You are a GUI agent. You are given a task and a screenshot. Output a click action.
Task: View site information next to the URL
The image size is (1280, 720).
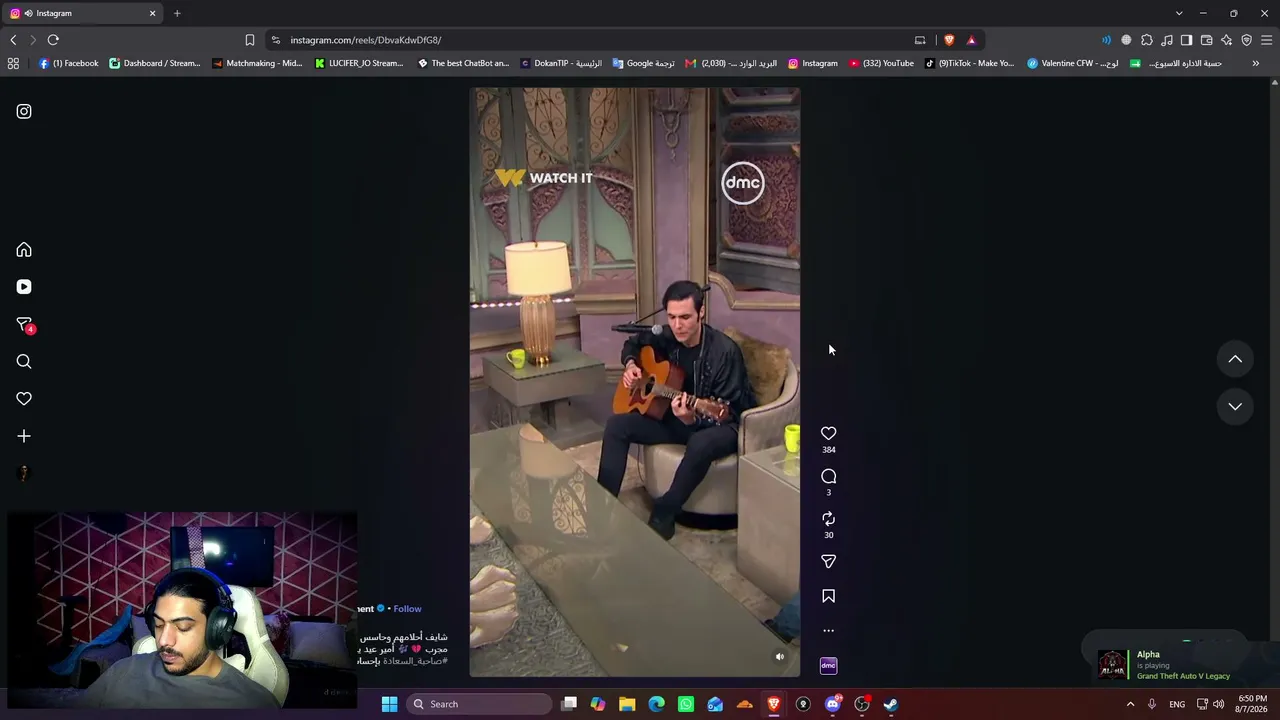point(275,40)
